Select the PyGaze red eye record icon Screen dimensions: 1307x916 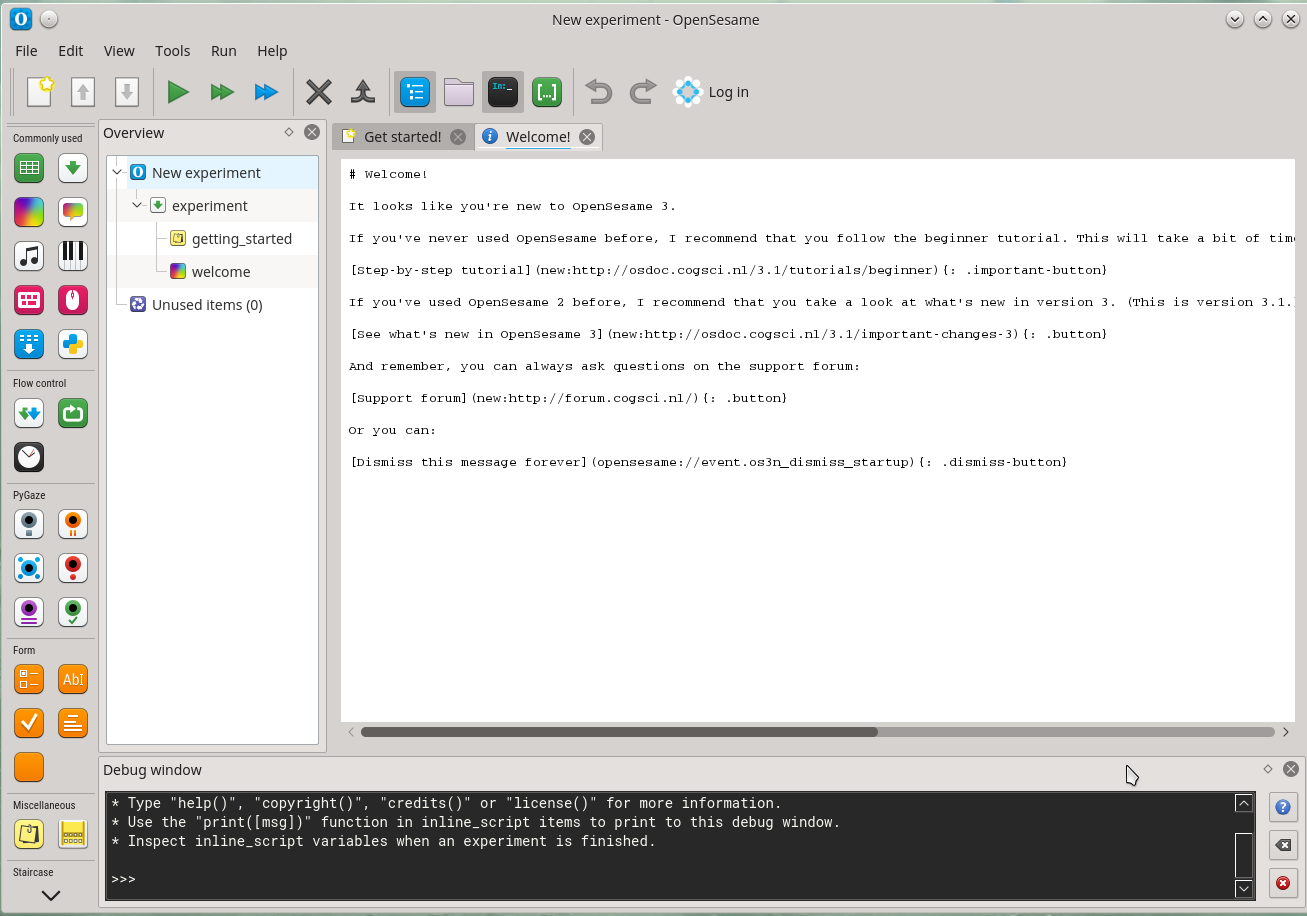pyautogui.click(x=73, y=568)
